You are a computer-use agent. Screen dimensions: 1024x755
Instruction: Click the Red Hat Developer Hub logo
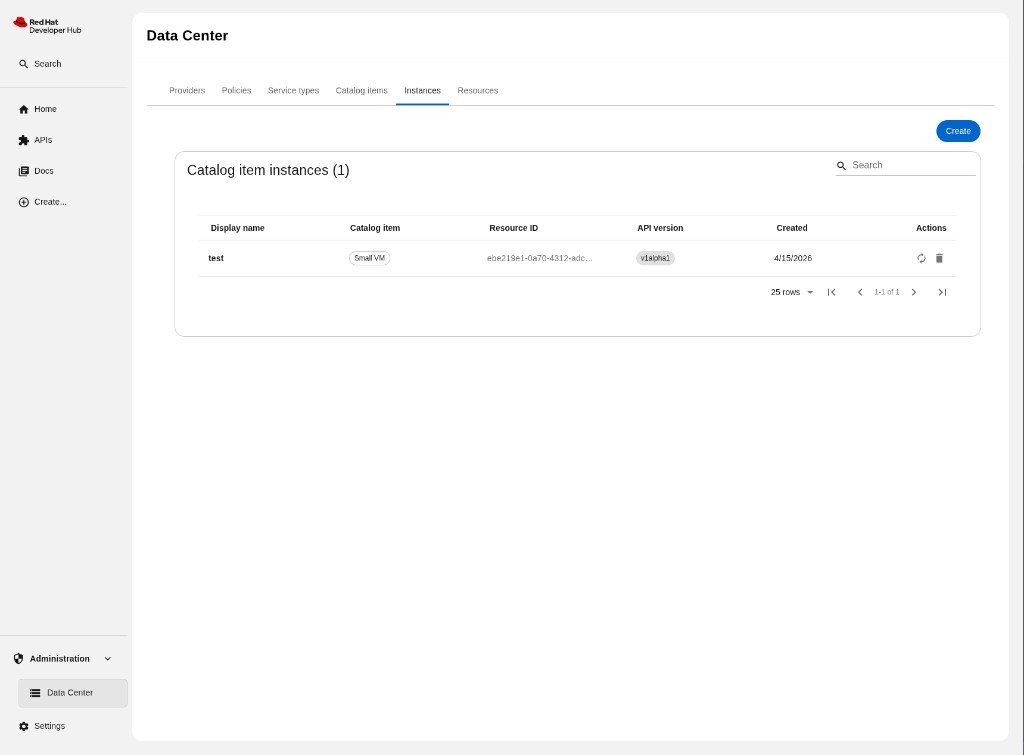pos(47,25)
